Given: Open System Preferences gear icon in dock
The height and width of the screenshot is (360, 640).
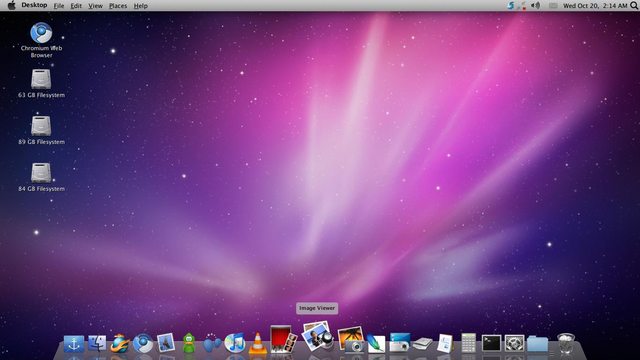Looking at the screenshot, I should (x=514, y=343).
